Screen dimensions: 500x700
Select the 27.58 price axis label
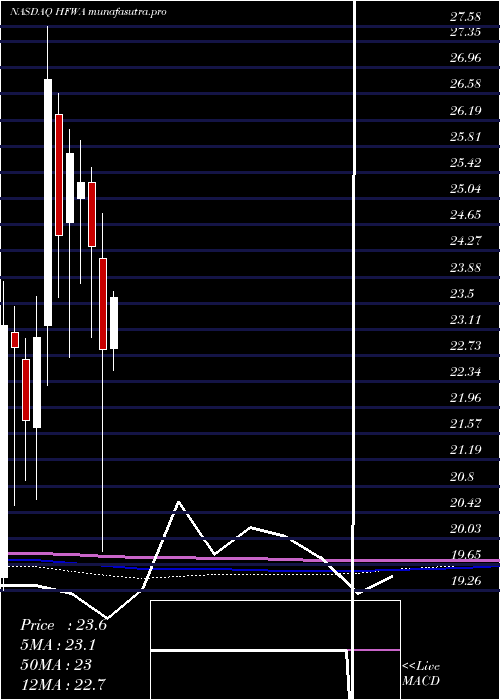[x=465, y=17]
